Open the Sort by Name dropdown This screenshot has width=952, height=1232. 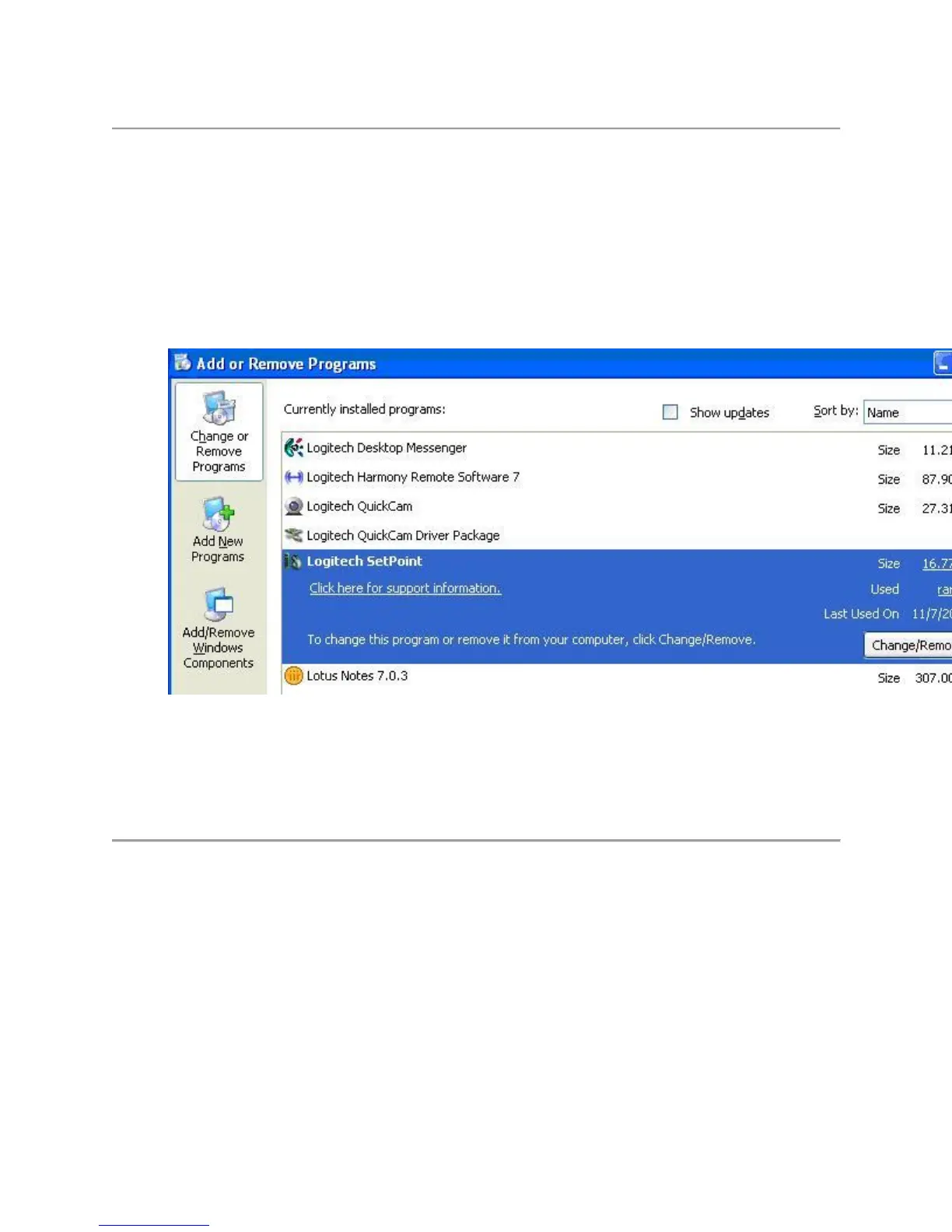point(908,412)
